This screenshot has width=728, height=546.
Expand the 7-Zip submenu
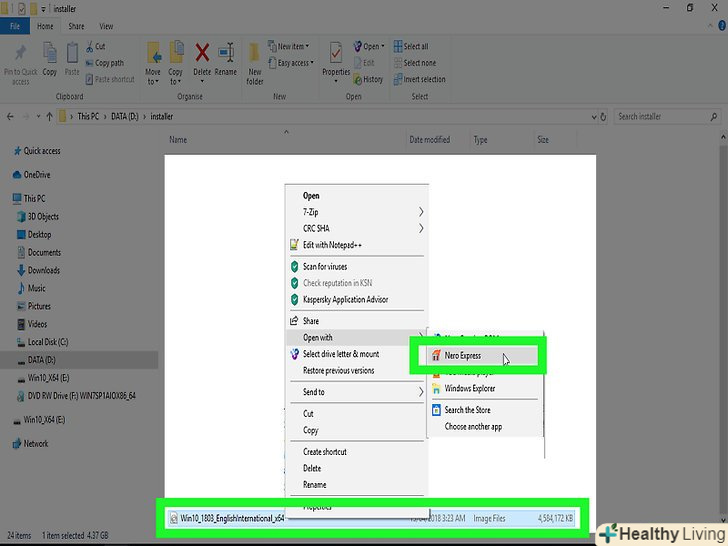pos(356,212)
